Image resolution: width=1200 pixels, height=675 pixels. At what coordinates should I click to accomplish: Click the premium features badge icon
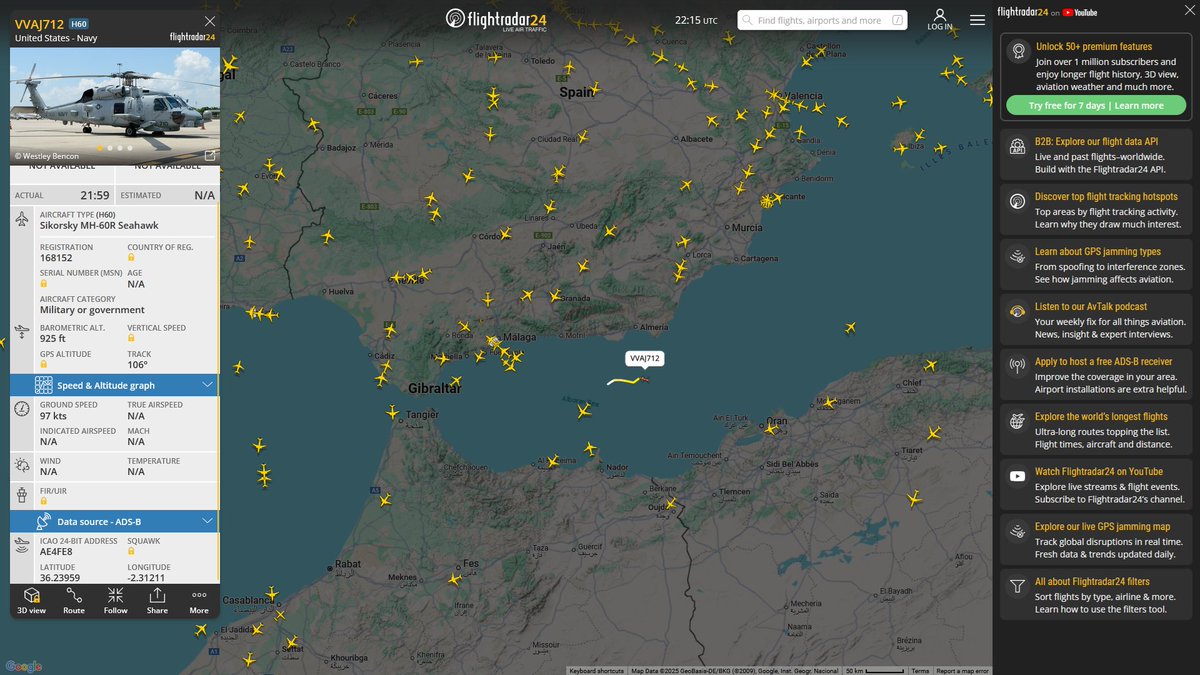click(x=1017, y=49)
